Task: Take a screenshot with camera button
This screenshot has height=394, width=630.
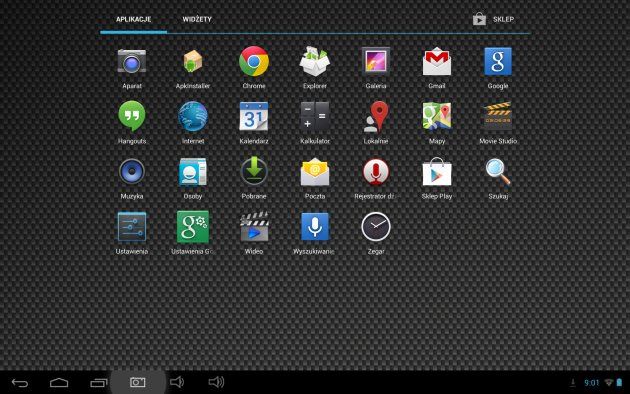Action: coord(137,382)
